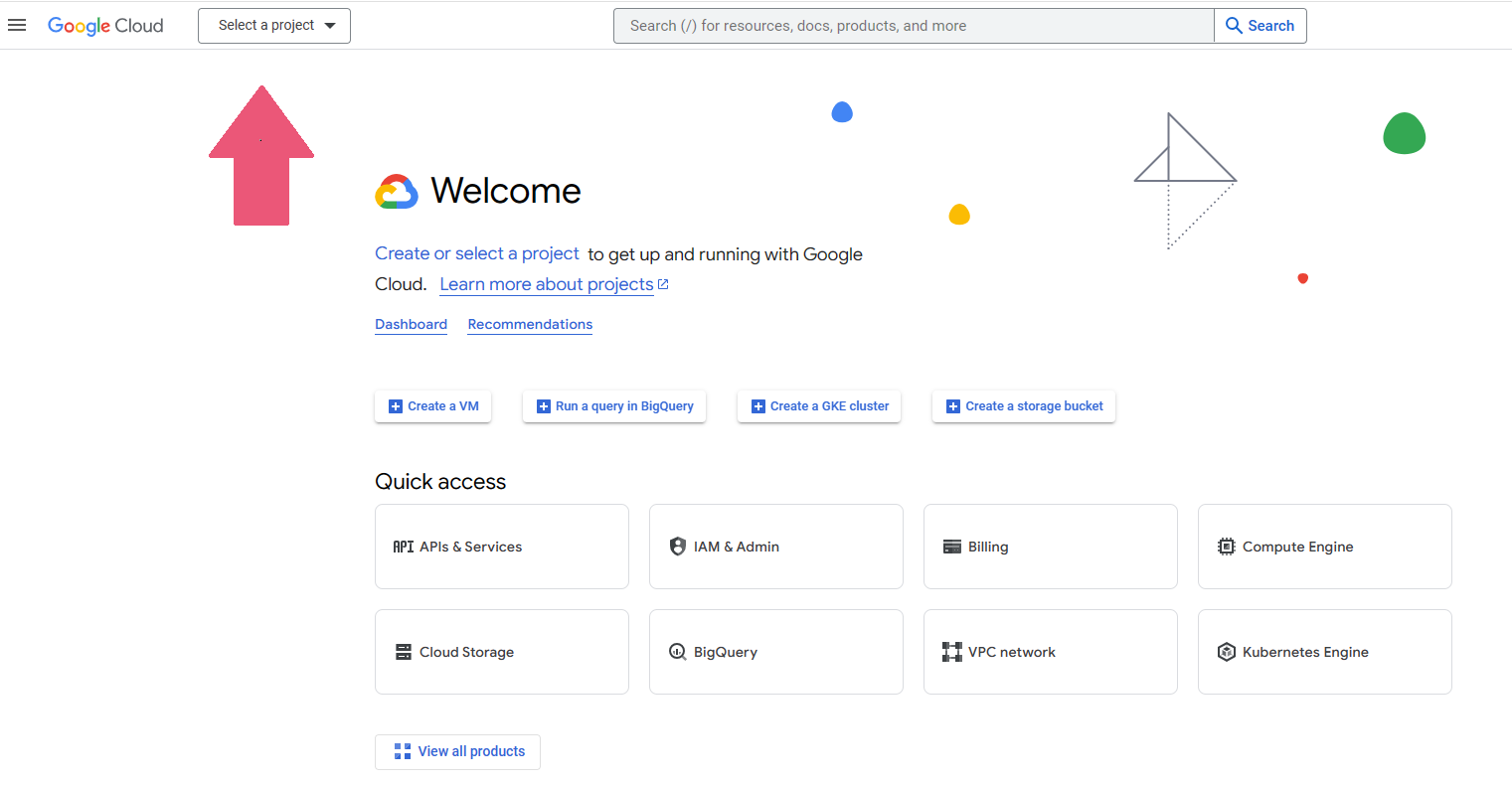The width and height of the screenshot is (1512, 787).
Task: Open the VPC network quick access card
Action: coord(1051,652)
